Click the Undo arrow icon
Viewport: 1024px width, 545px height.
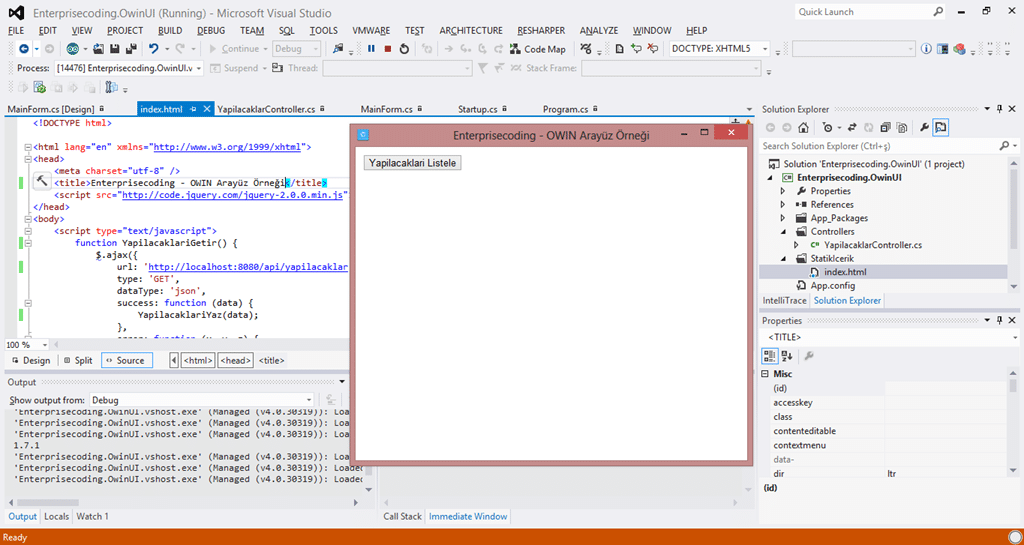(153, 49)
